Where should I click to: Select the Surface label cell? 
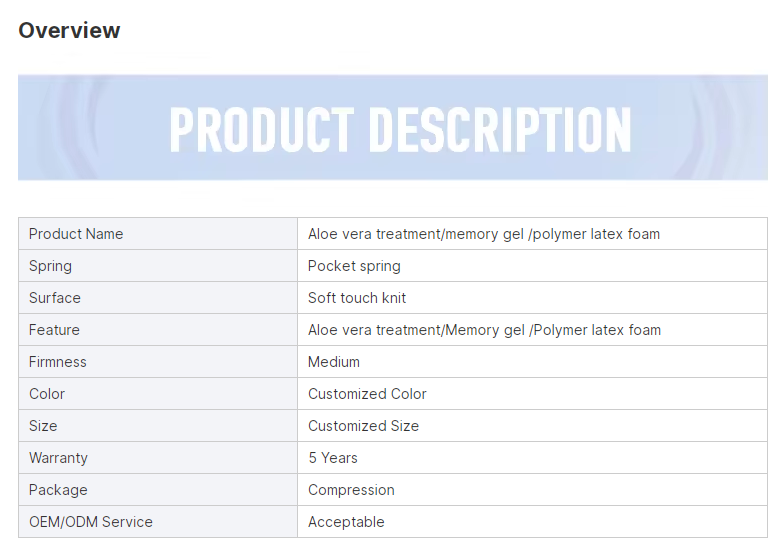tap(158, 298)
